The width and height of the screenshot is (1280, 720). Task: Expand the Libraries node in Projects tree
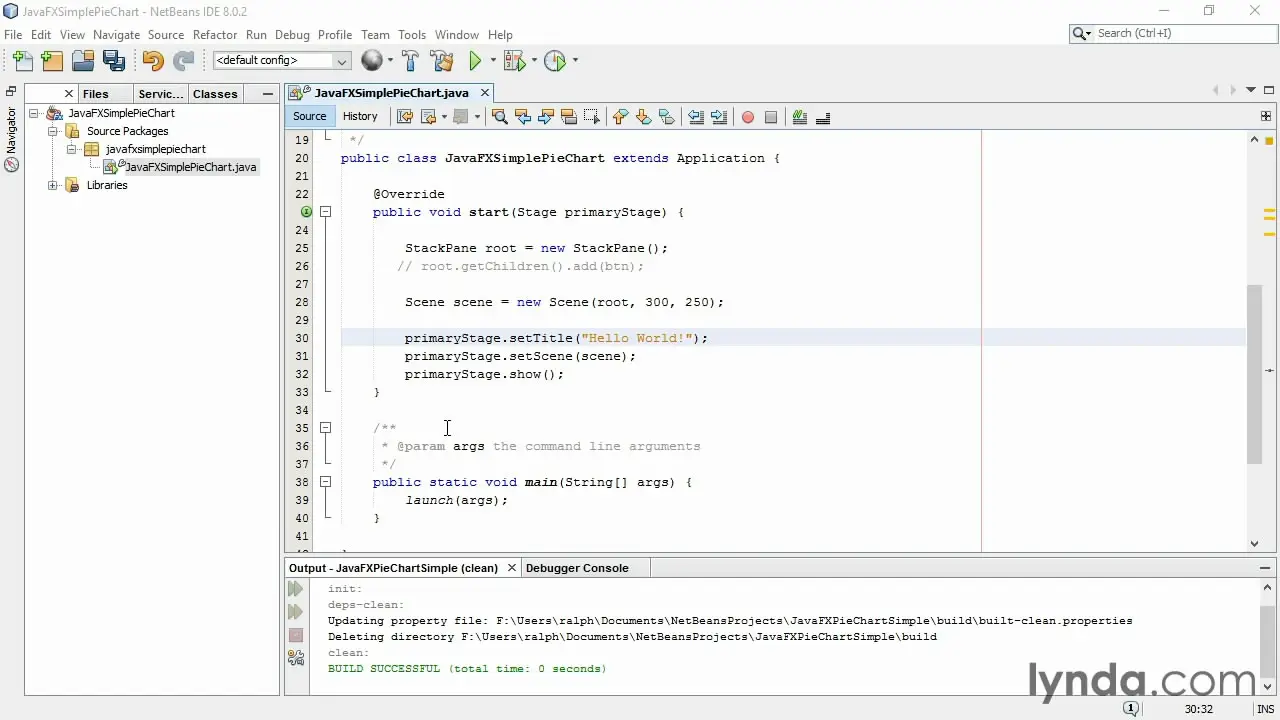click(x=52, y=185)
